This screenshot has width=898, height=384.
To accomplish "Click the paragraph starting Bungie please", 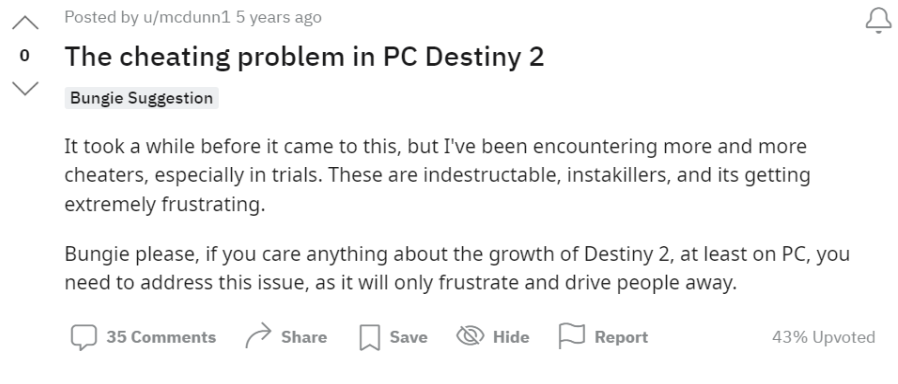I will point(457,268).
